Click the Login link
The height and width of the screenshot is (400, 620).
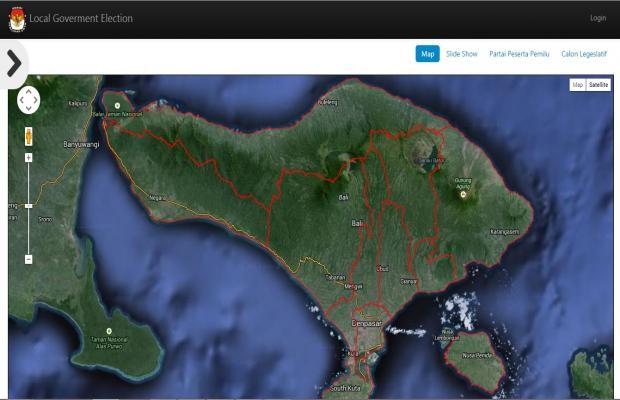tap(598, 18)
